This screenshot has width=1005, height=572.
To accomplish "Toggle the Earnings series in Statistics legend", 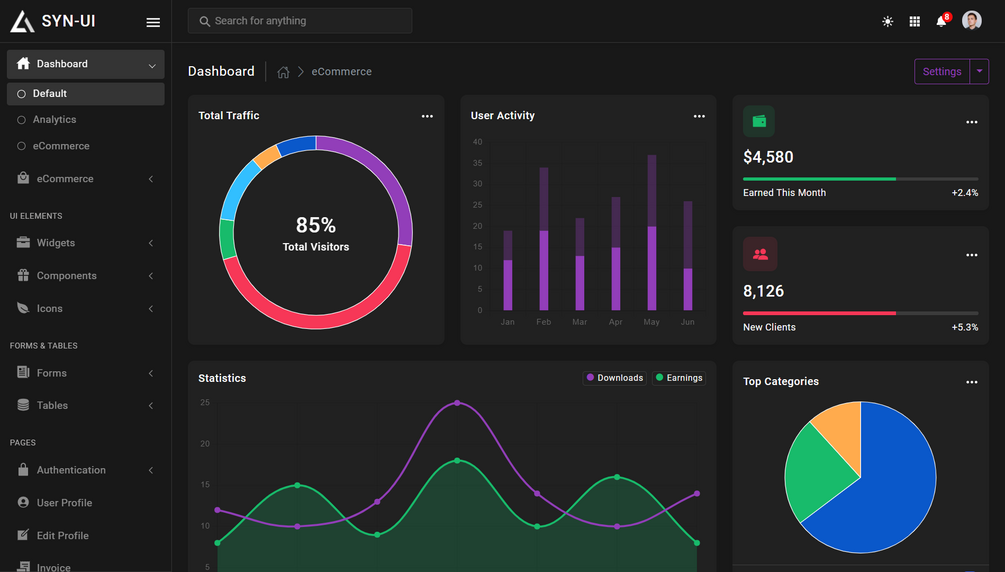I will tap(679, 378).
